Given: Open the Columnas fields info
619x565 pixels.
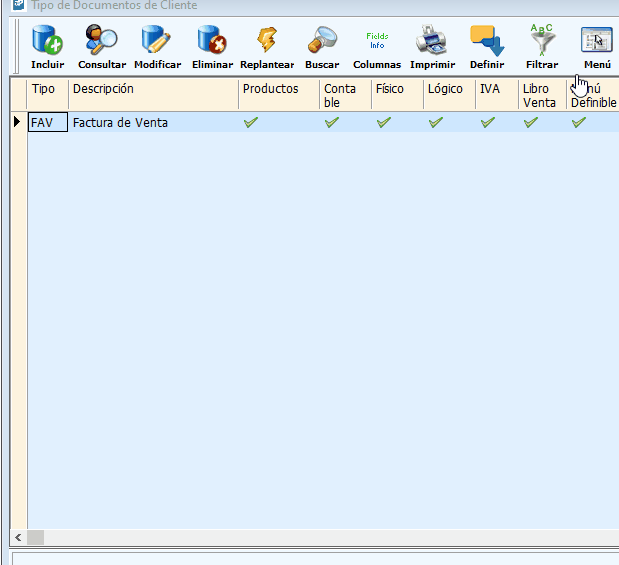Looking at the screenshot, I should click(377, 47).
